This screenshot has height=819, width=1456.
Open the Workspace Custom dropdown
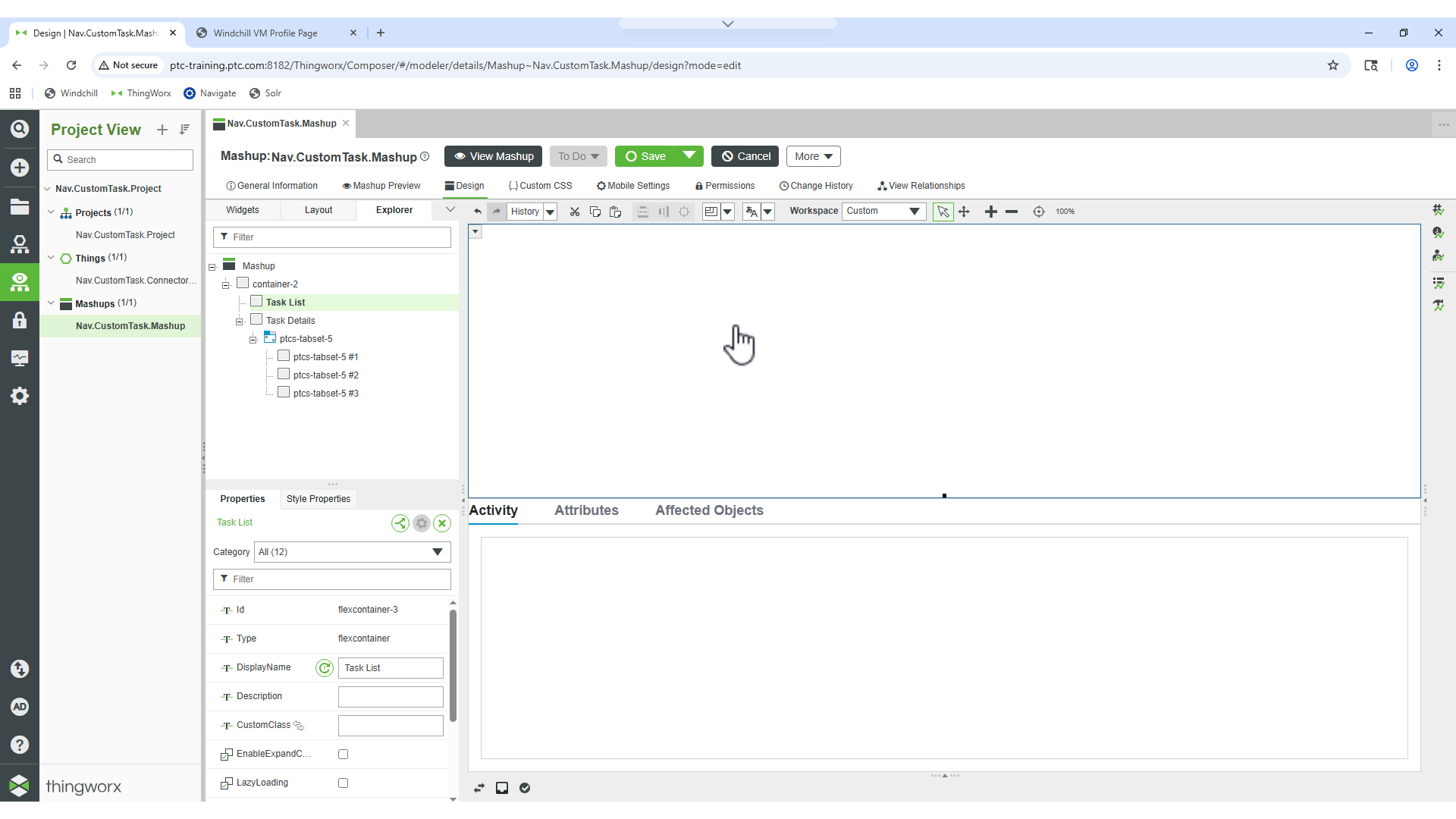[x=883, y=211]
